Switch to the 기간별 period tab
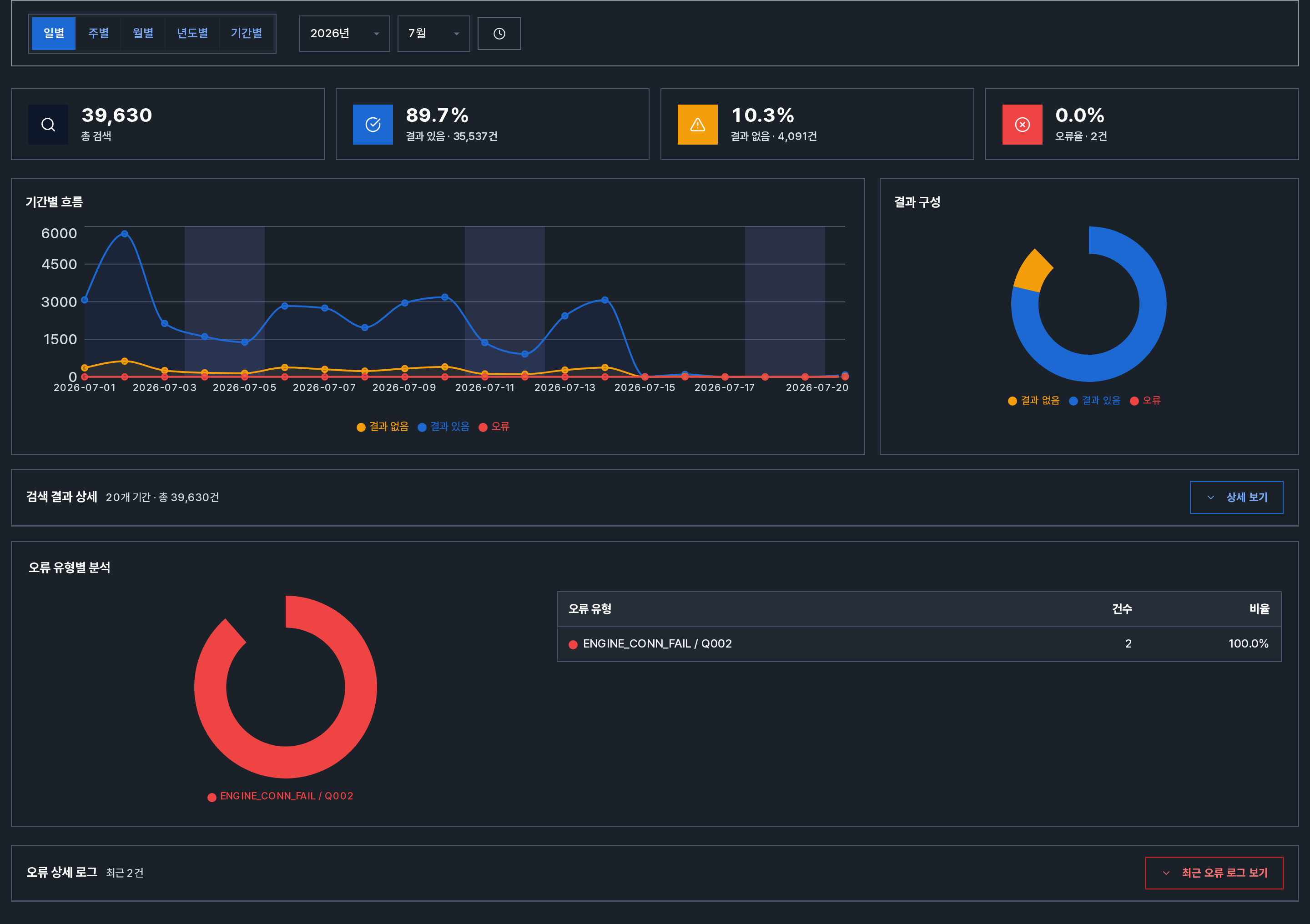This screenshot has width=1310, height=924. 247,34
